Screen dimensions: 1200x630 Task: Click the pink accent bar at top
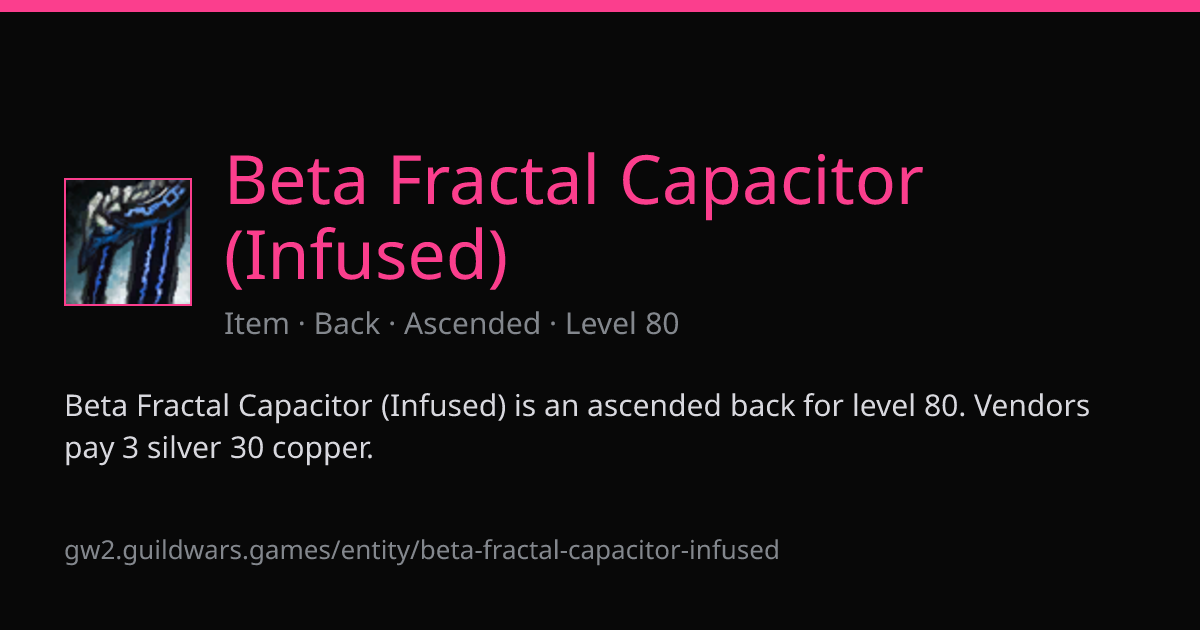(x=600, y=6)
